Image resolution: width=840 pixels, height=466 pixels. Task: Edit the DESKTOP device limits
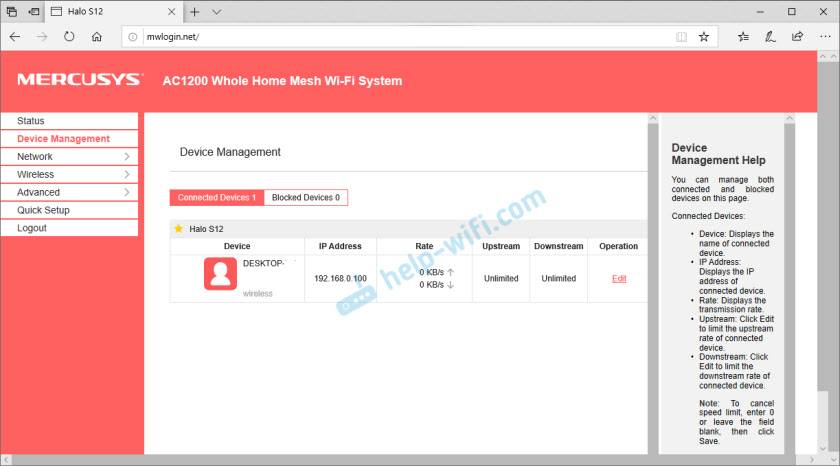pyautogui.click(x=619, y=279)
